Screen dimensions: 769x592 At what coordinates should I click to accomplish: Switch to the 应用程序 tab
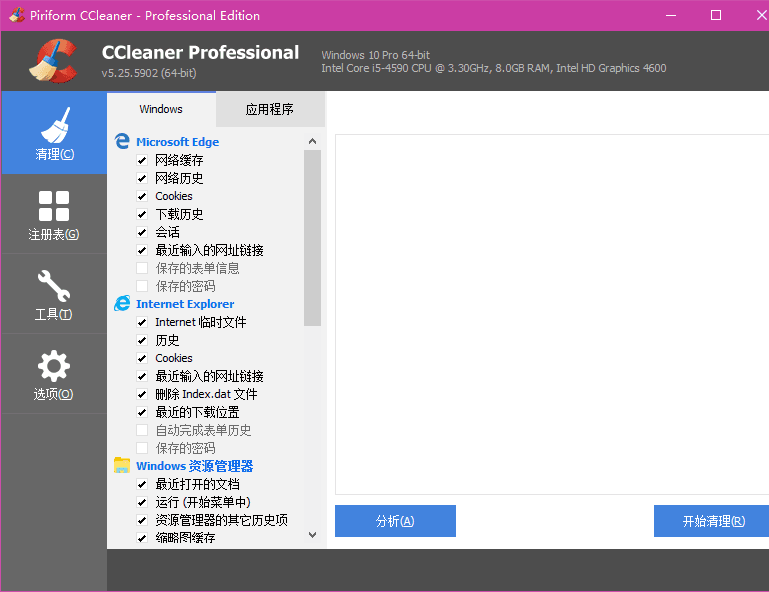[x=270, y=109]
